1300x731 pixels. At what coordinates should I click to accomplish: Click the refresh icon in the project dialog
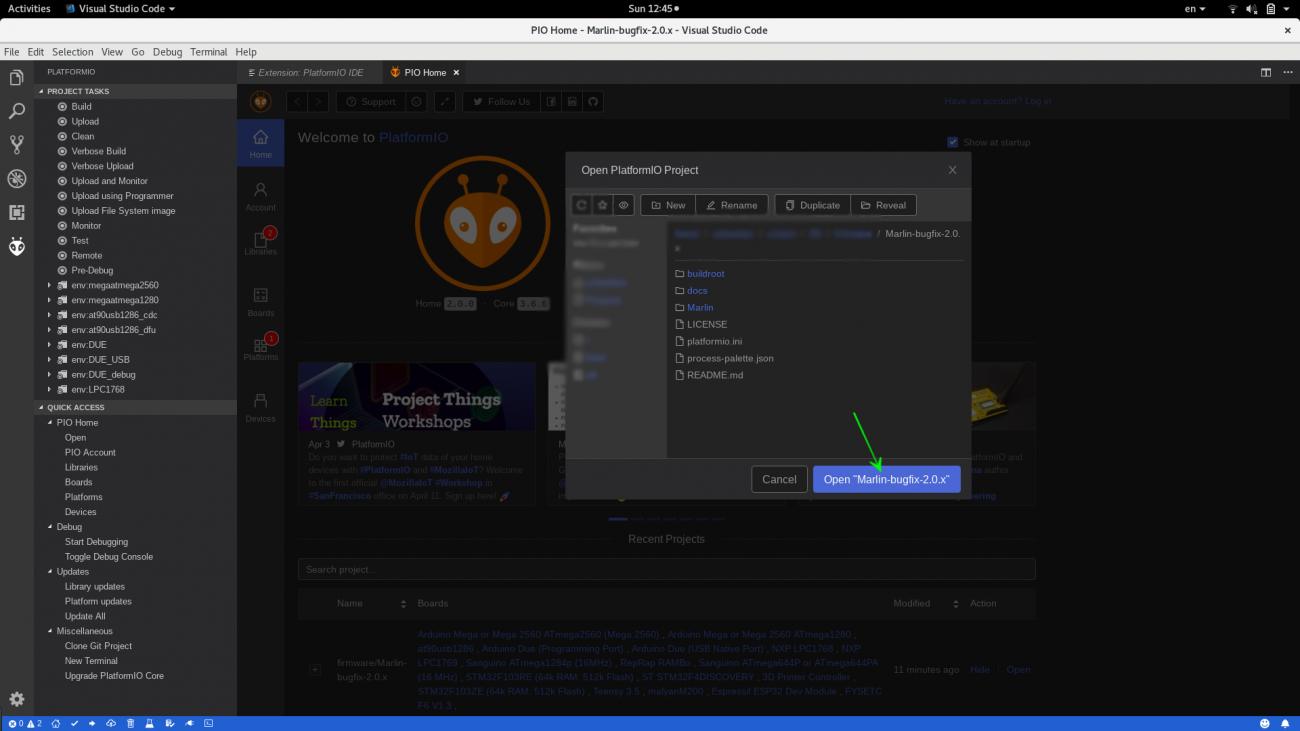coord(581,205)
